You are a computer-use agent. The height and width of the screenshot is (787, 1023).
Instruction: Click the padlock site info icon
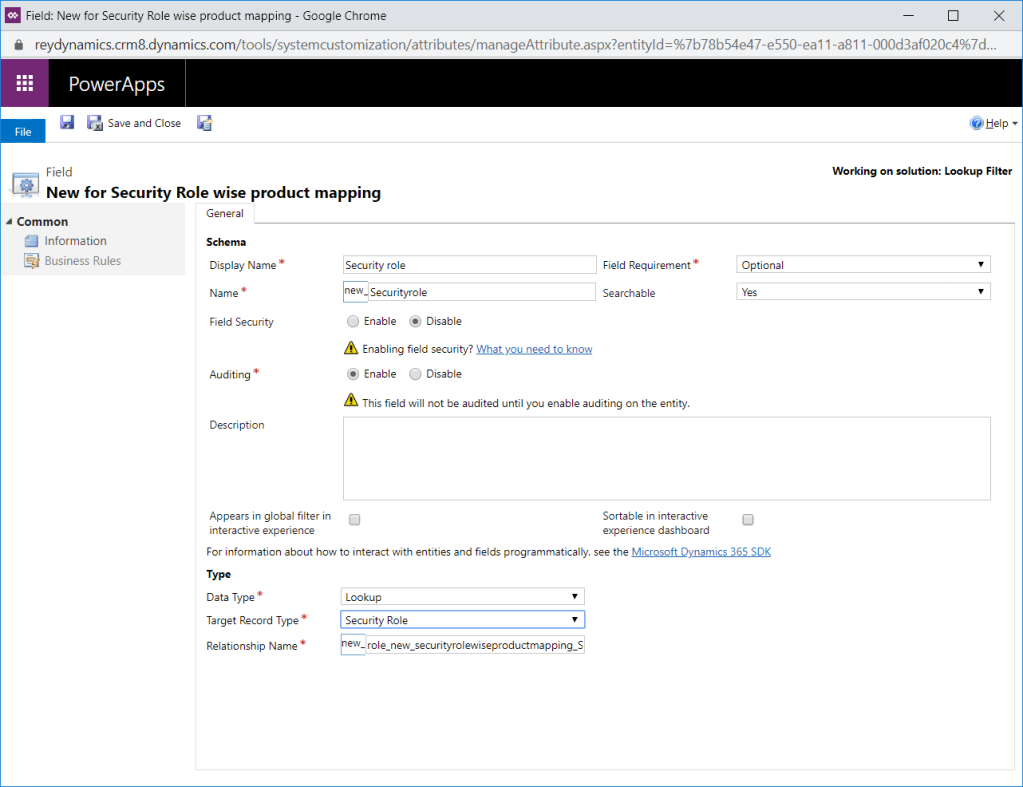17,45
